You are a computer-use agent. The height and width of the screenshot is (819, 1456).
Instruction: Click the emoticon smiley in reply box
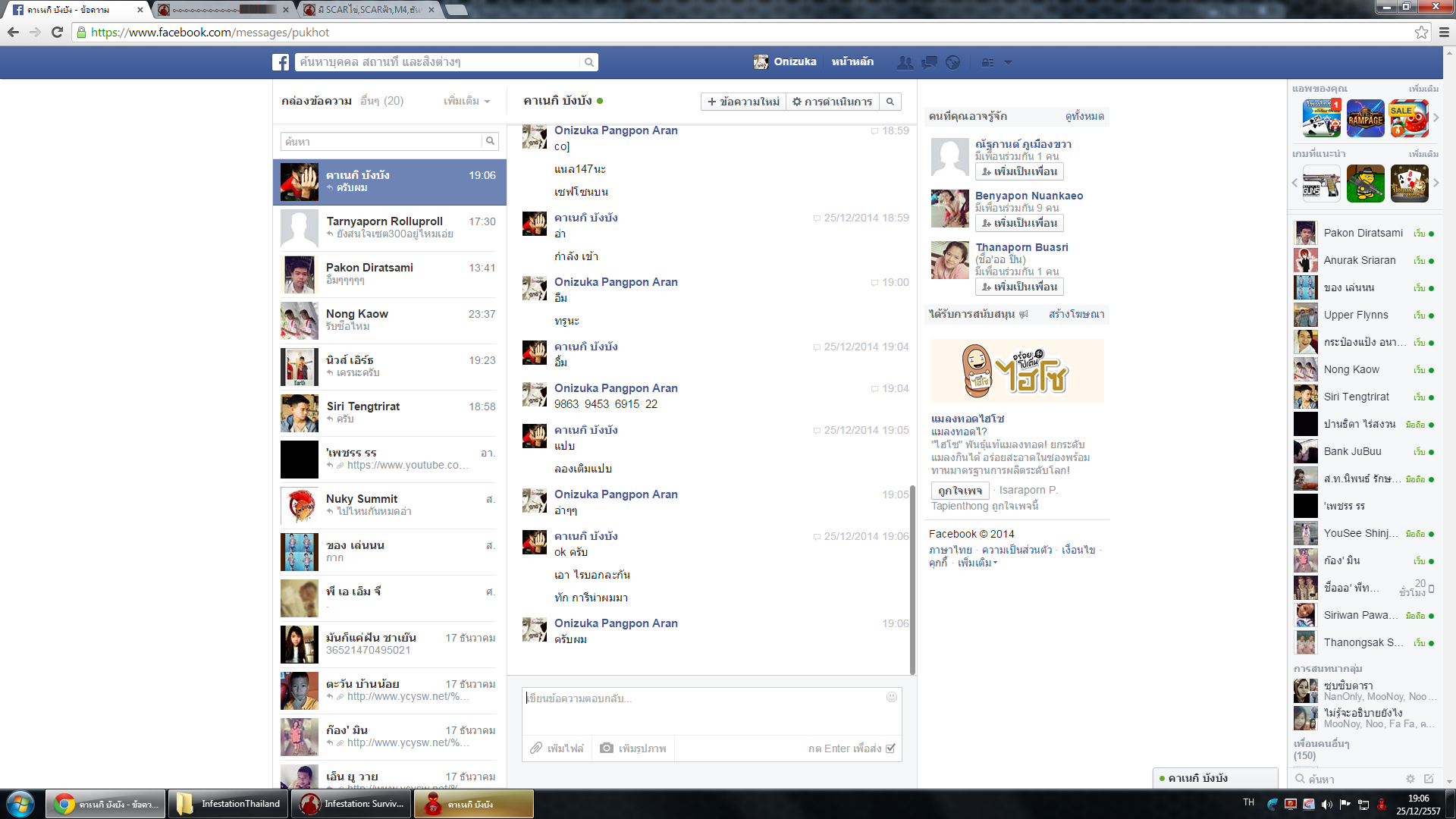click(x=892, y=697)
